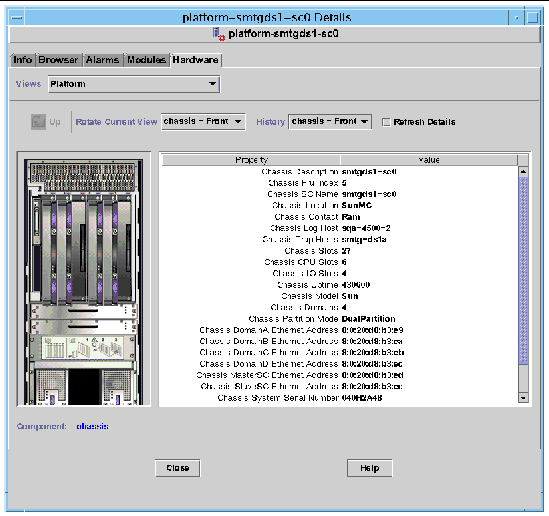Click the Up navigation icon

[38, 122]
